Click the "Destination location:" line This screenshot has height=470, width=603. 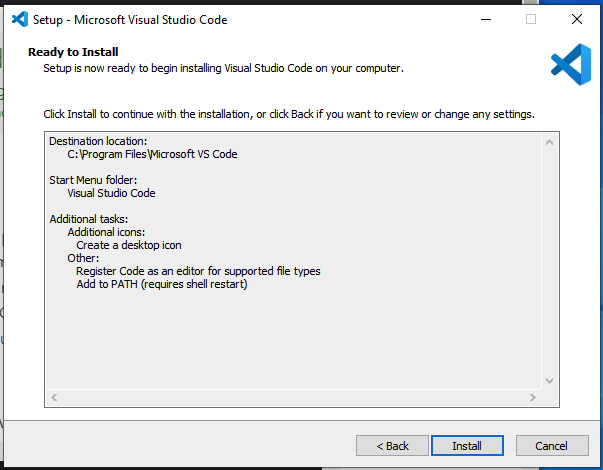[x=96, y=141]
